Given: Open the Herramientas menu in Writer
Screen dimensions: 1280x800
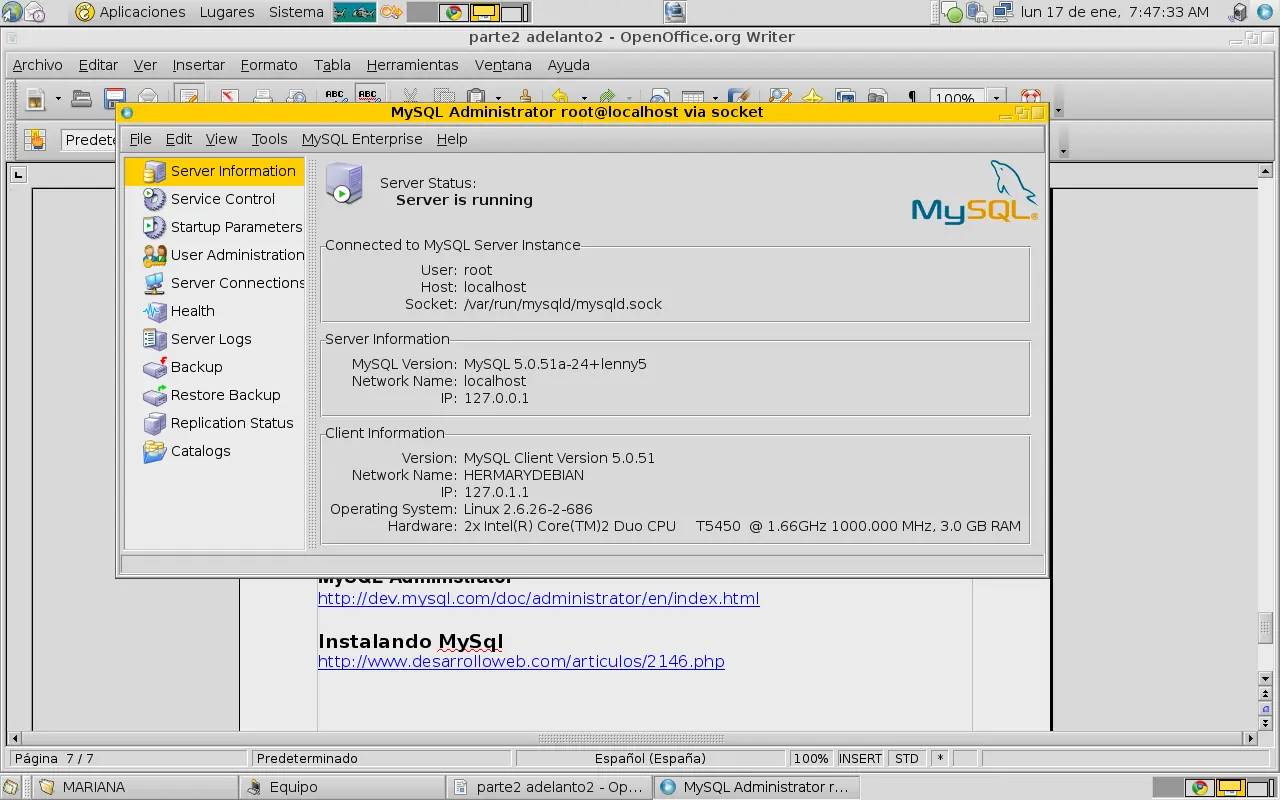Looking at the screenshot, I should (412, 65).
